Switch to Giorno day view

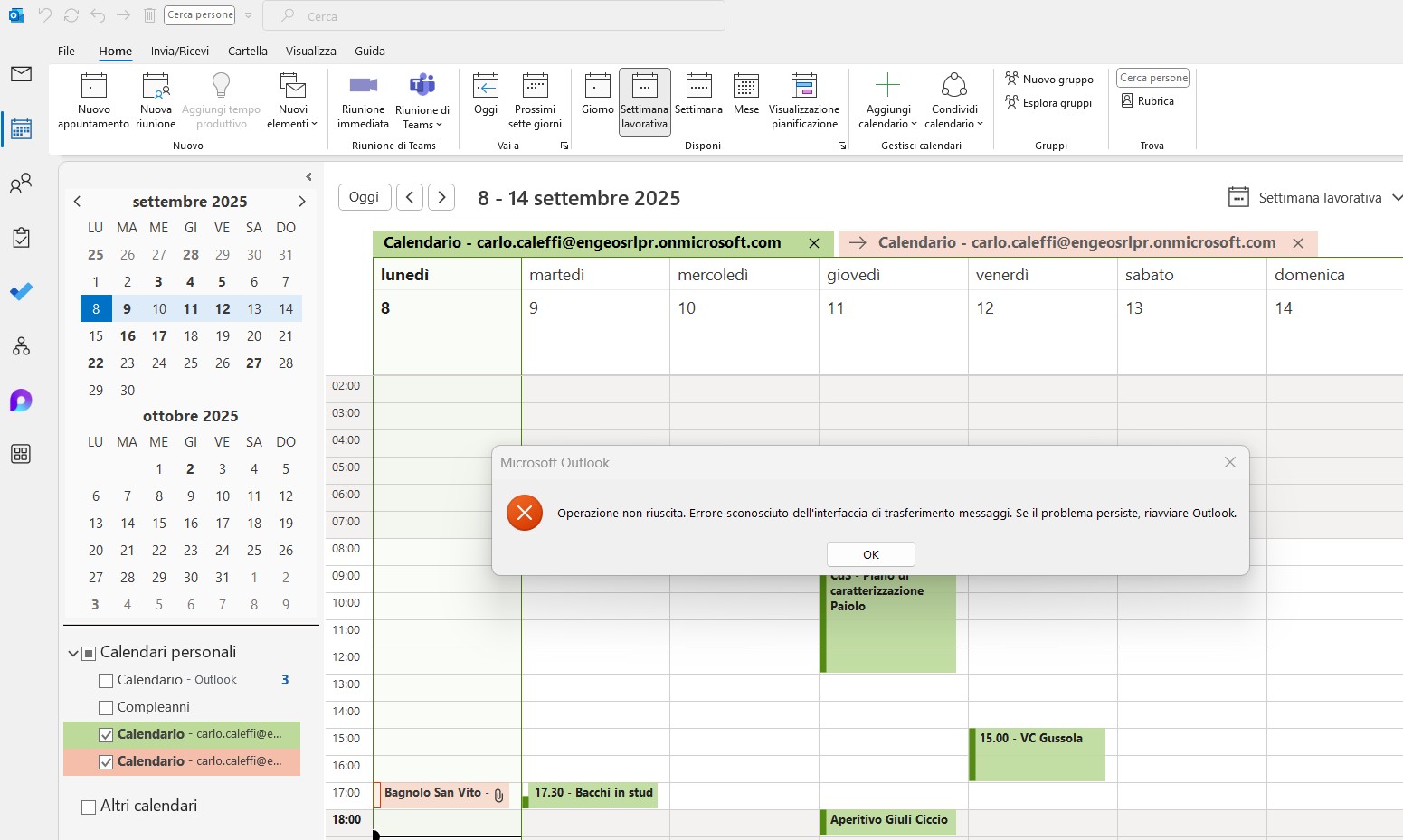[597, 95]
